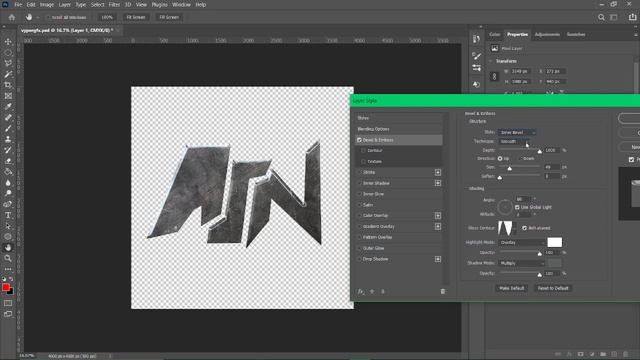
Task: Open the Hand tool preset dropdown arrow
Action: (38, 18)
